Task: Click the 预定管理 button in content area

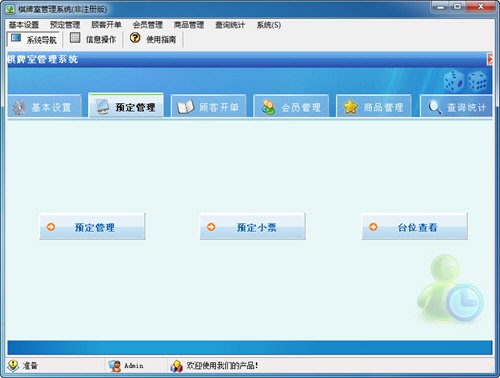Action: [92, 227]
